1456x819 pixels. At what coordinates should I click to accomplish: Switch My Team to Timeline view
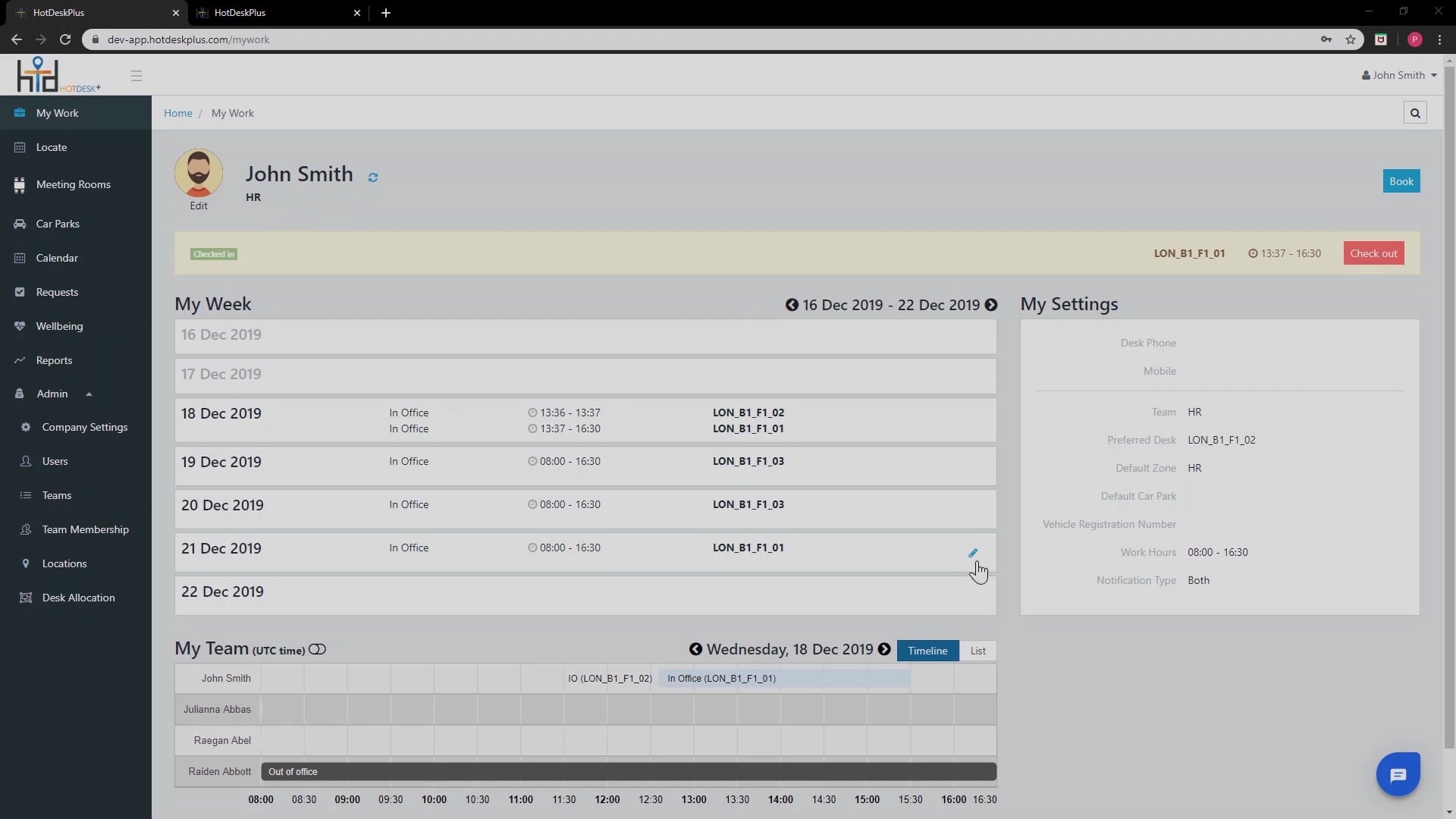pyautogui.click(x=927, y=651)
